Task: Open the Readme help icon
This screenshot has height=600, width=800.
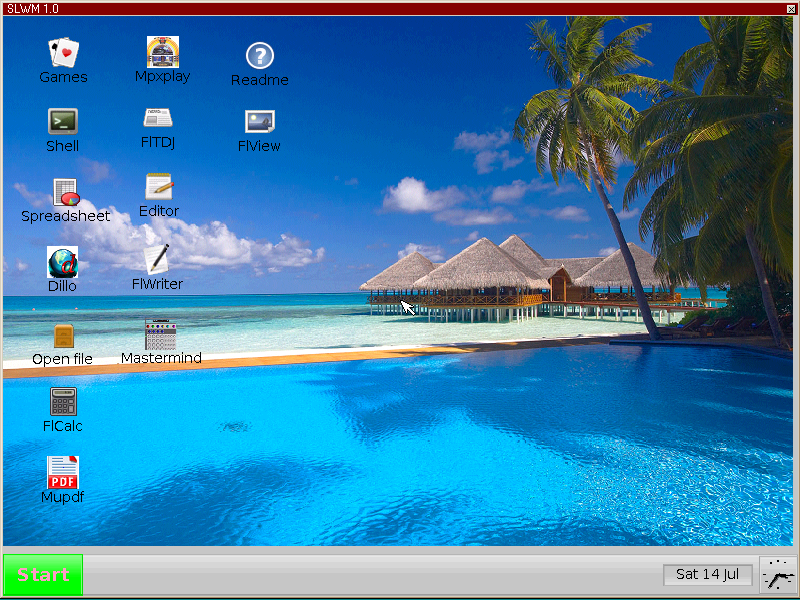Action: click(260, 56)
